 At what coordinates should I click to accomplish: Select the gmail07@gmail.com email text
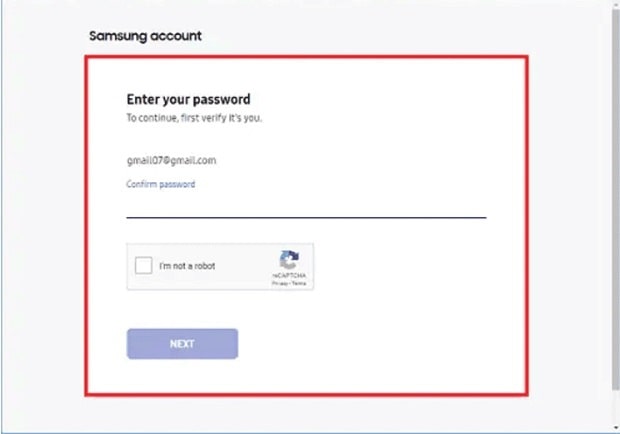(171, 160)
